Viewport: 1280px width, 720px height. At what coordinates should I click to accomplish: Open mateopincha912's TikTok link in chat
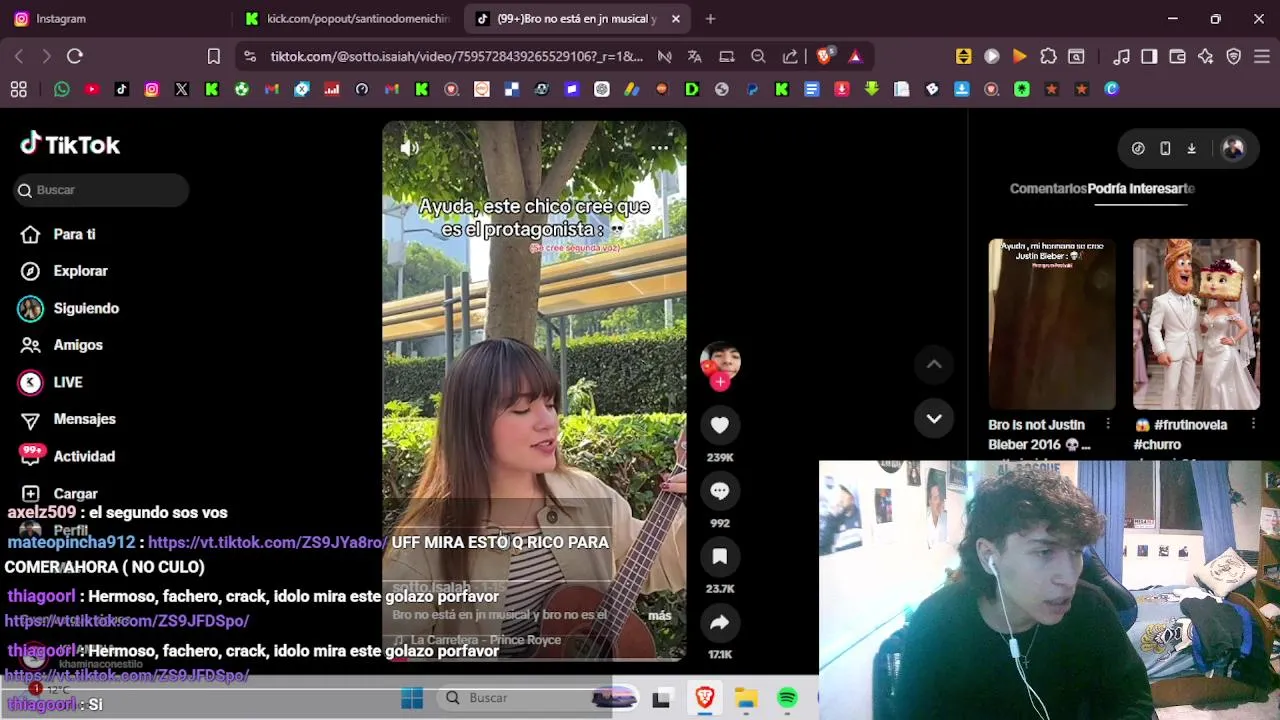click(267, 542)
